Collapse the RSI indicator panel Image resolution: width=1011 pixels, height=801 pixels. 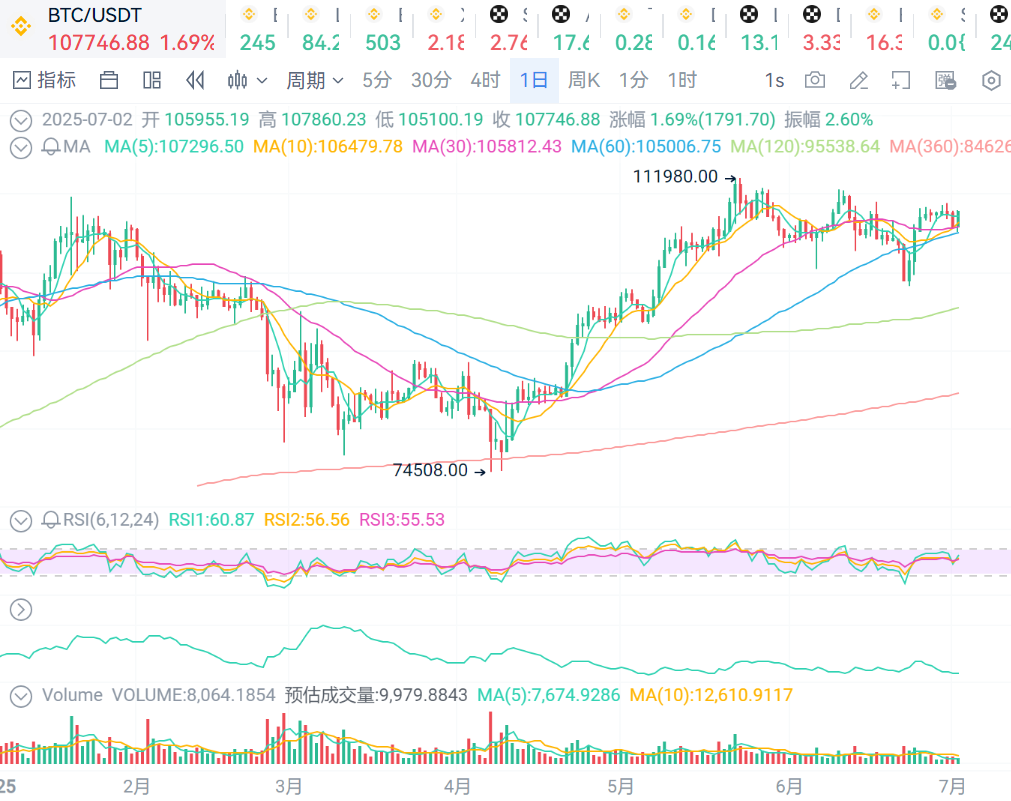point(21,520)
